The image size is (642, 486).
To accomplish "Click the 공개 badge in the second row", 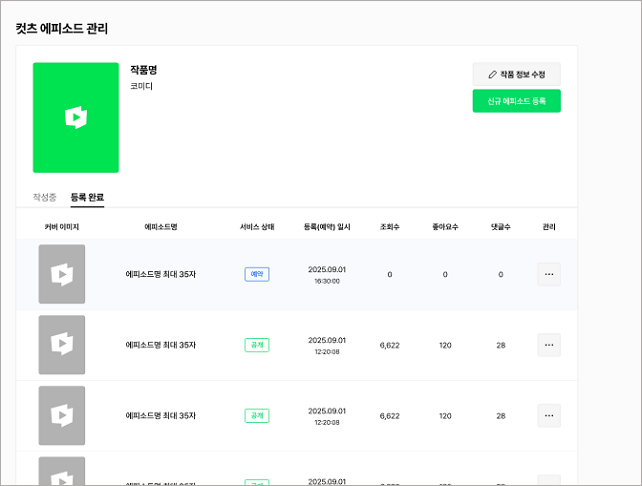I will pos(257,345).
